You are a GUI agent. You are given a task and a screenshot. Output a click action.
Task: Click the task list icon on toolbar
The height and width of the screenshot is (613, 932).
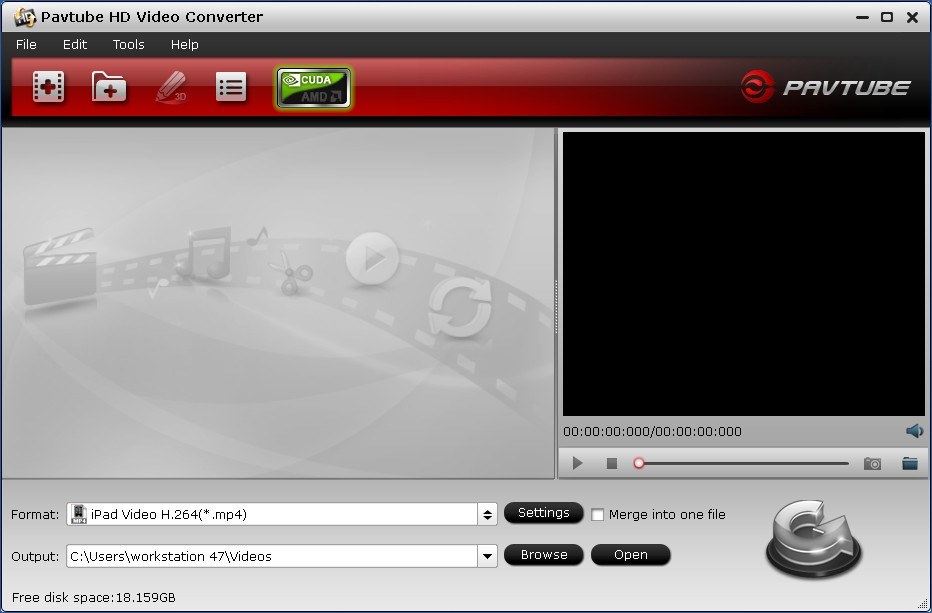point(231,87)
